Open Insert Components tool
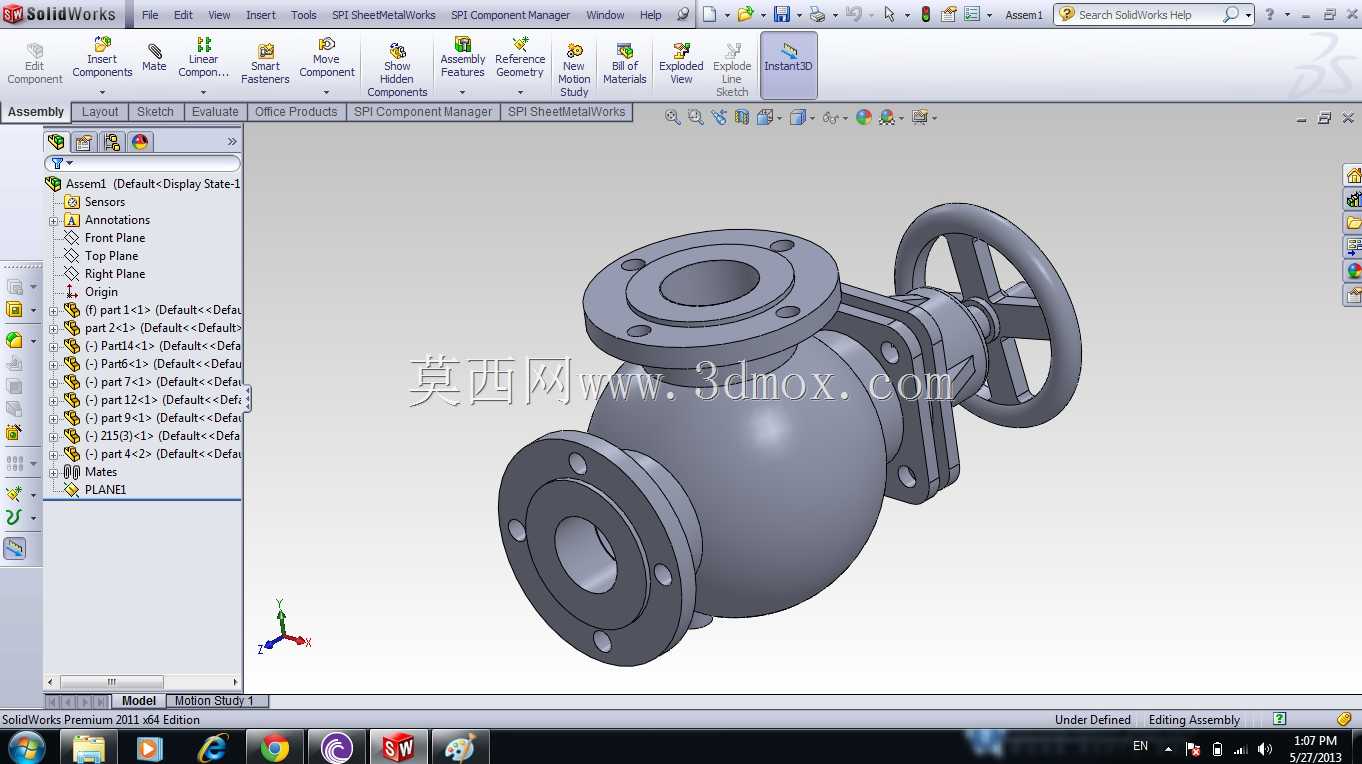The height and width of the screenshot is (764, 1362). (102, 58)
